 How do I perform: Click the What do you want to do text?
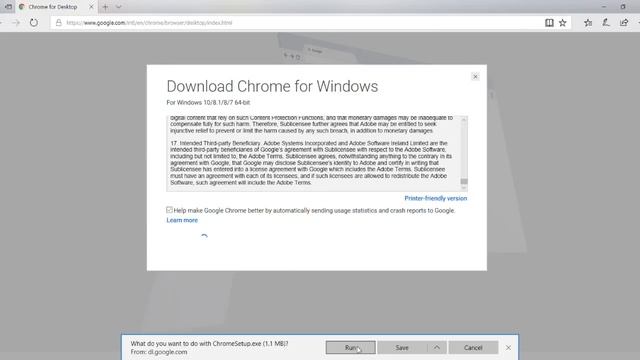pyautogui.click(x=209, y=344)
